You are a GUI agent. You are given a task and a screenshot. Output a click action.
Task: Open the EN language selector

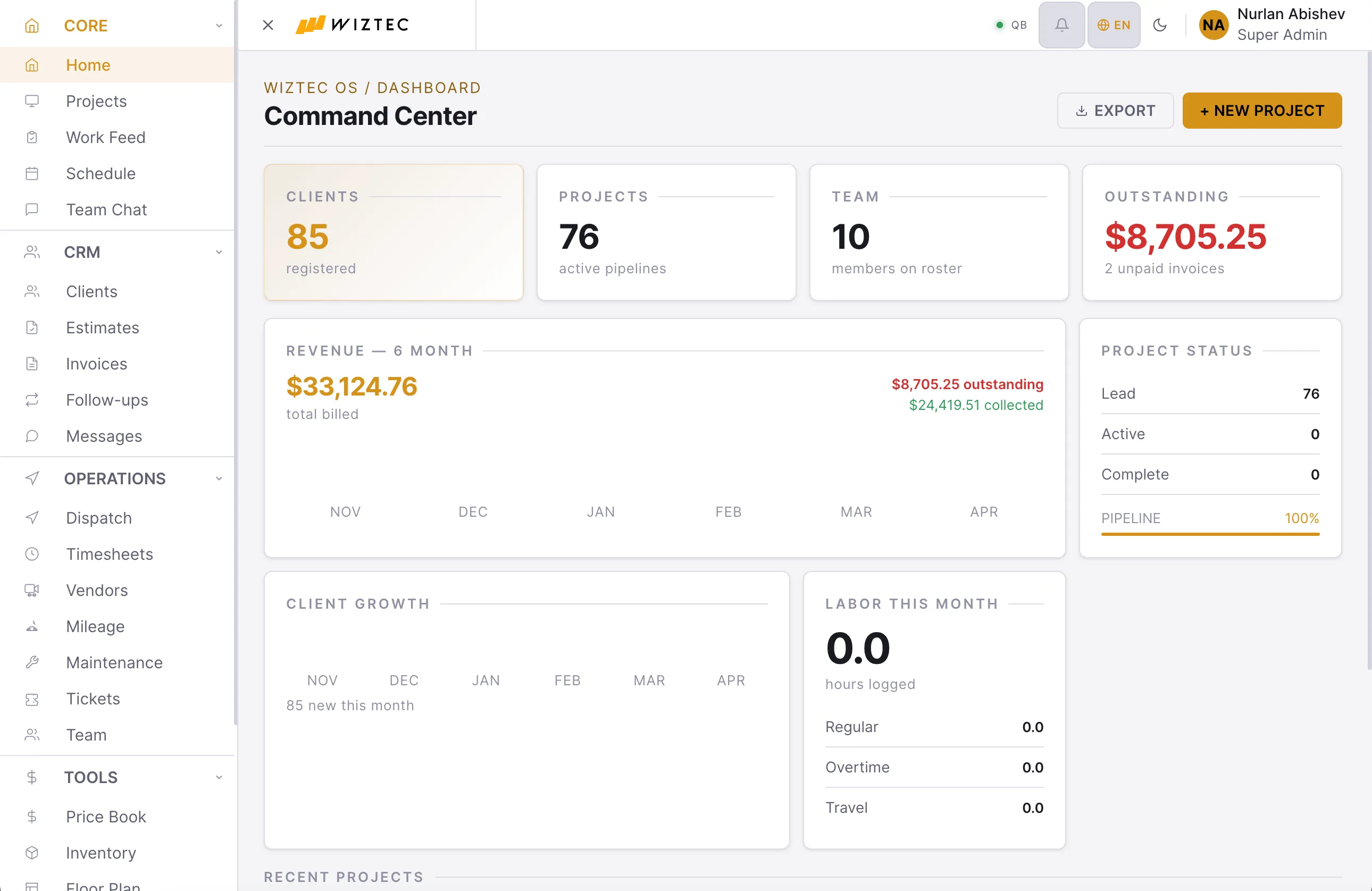(1112, 25)
